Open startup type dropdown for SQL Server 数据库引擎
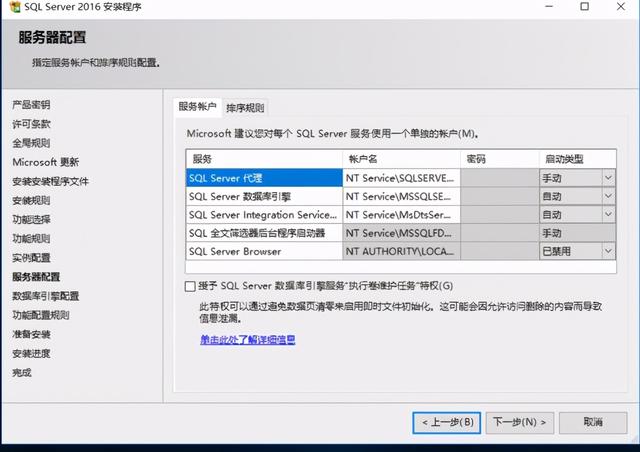Viewport: 640px width, 452px height. click(x=608, y=196)
